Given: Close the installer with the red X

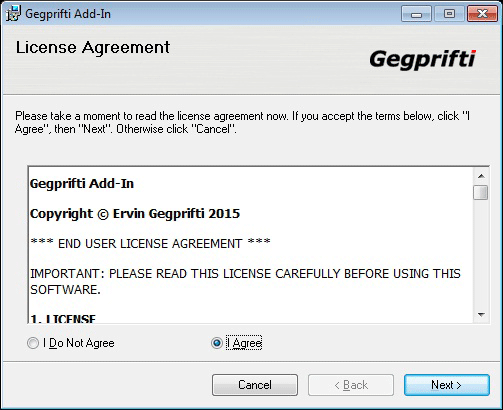Looking at the screenshot, I should 482,14.
